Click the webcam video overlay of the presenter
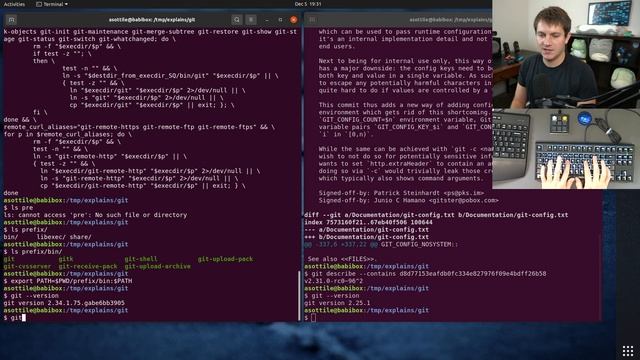The height and width of the screenshot is (360, 640). tap(566, 54)
